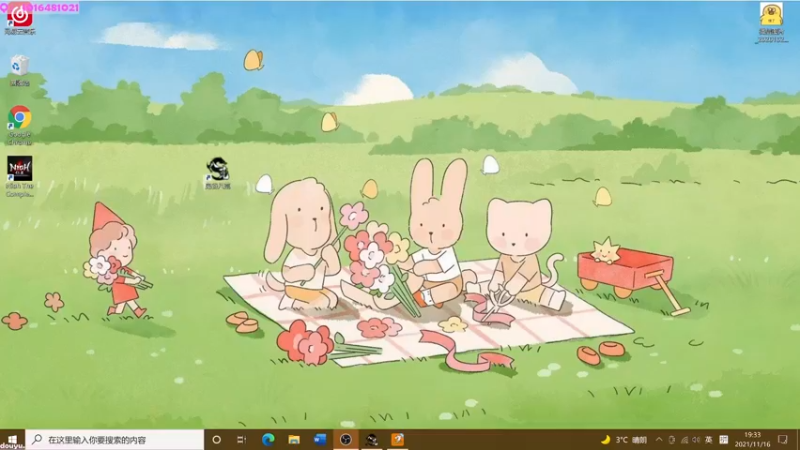Launch Google Chrome from the desktop
This screenshot has height=450, width=800.
point(19,125)
